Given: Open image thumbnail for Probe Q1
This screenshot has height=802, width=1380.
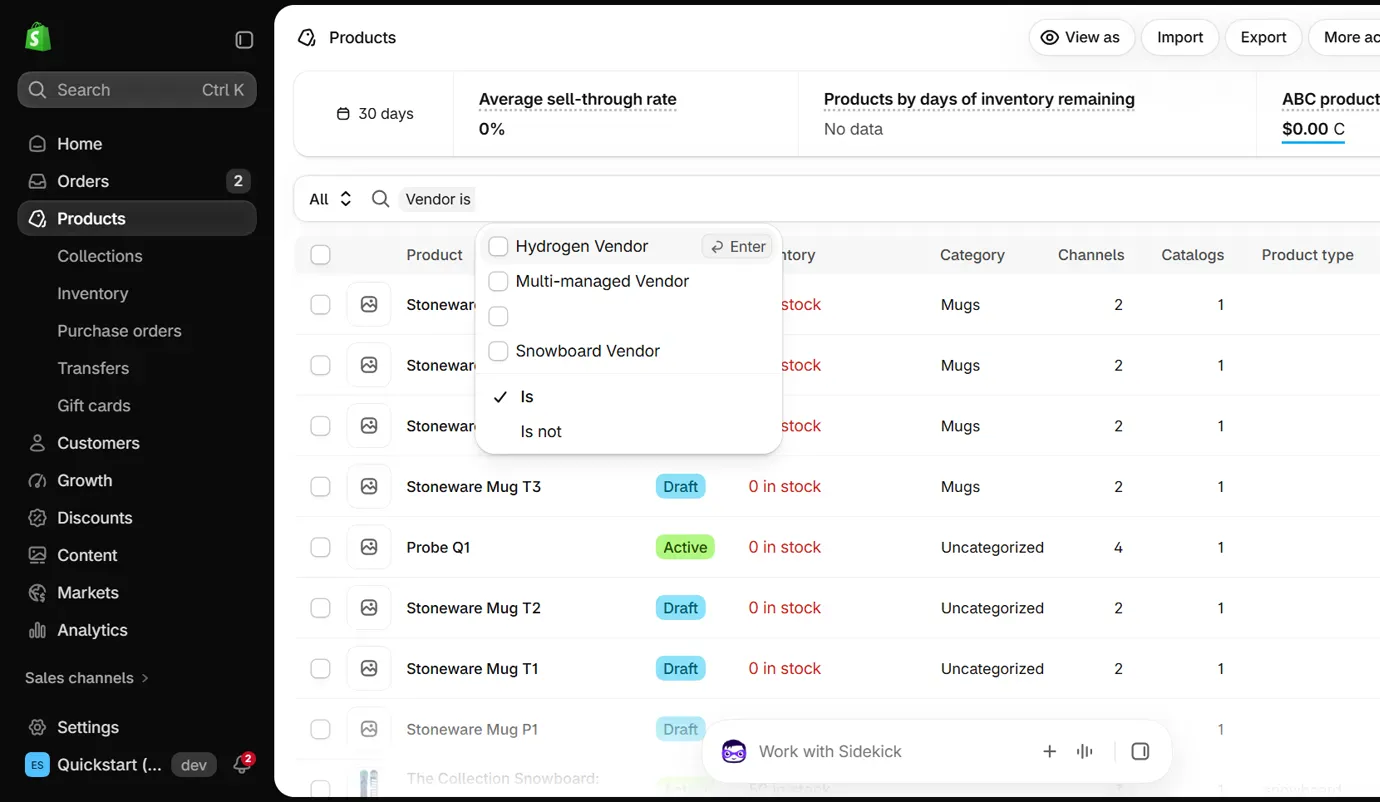Looking at the screenshot, I should pos(369,547).
